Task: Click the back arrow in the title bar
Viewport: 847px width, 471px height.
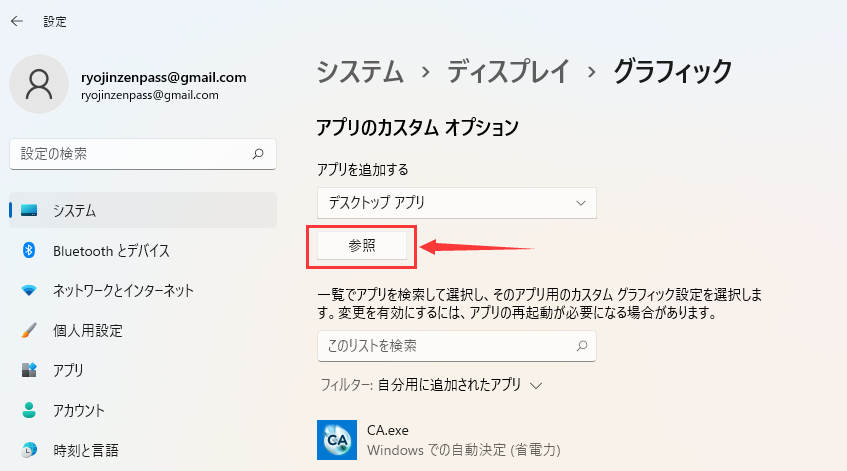Action: [17, 20]
